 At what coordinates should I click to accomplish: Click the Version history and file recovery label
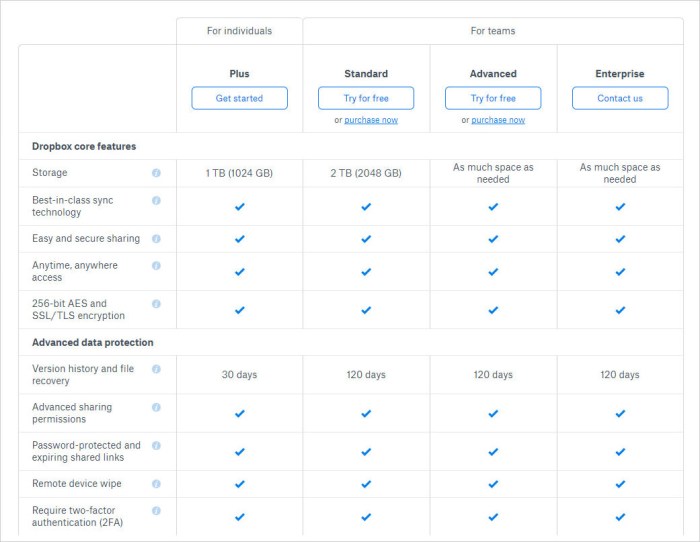pos(83,375)
